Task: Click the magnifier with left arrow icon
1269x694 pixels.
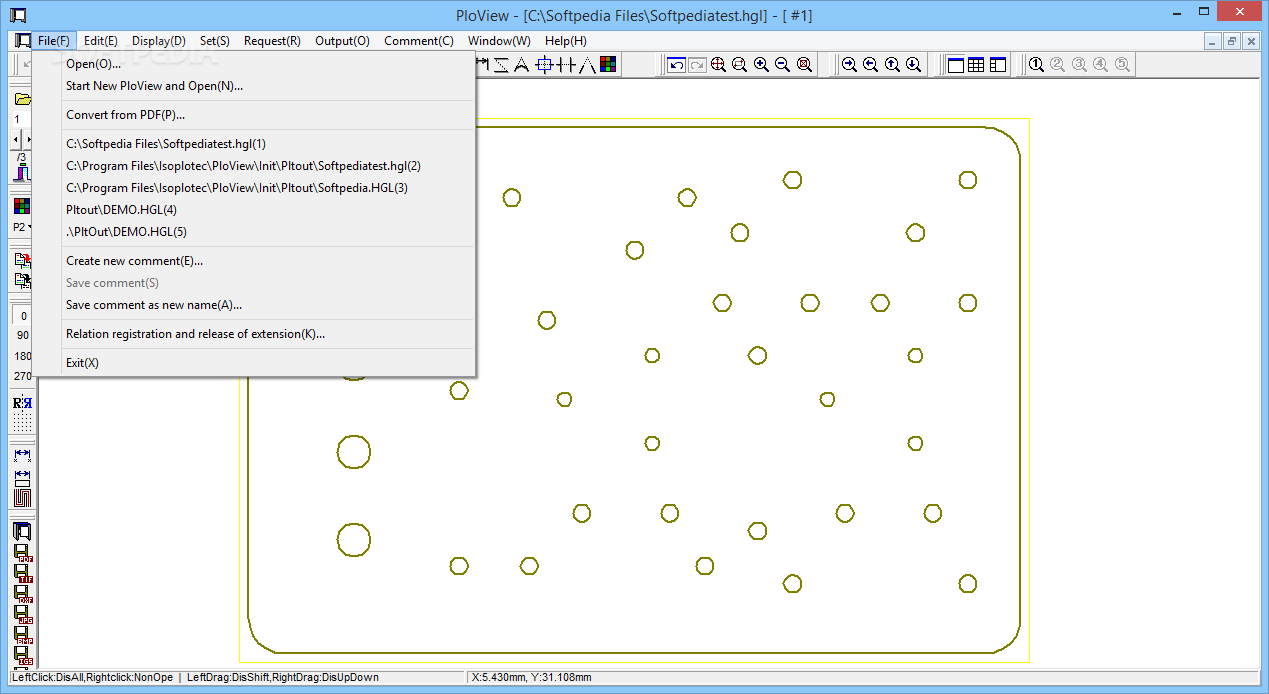Action: (870, 65)
